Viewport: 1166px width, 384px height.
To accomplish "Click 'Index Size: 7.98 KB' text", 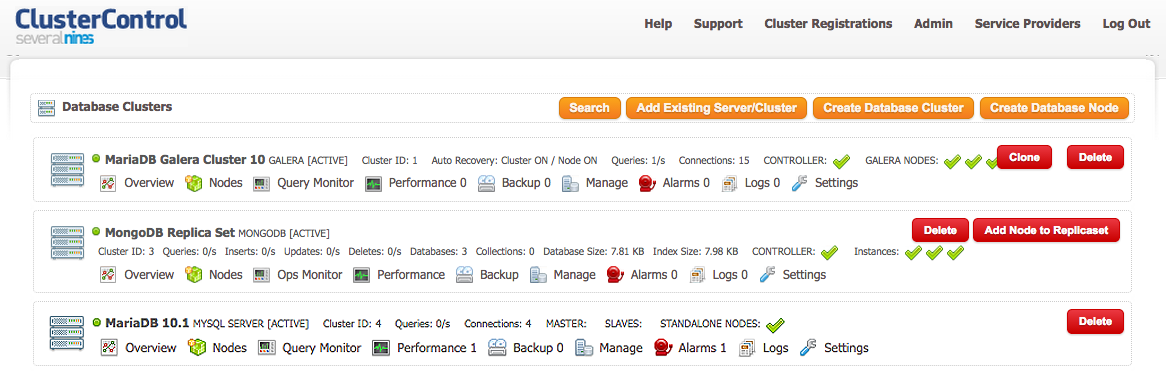I will [x=694, y=252].
